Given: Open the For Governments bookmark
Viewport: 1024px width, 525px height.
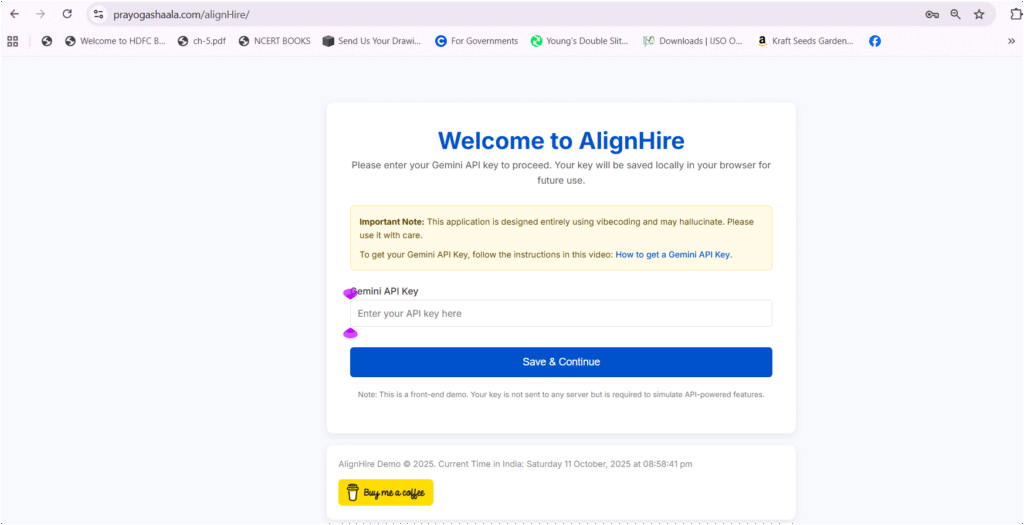Looking at the screenshot, I should coord(476,41).
